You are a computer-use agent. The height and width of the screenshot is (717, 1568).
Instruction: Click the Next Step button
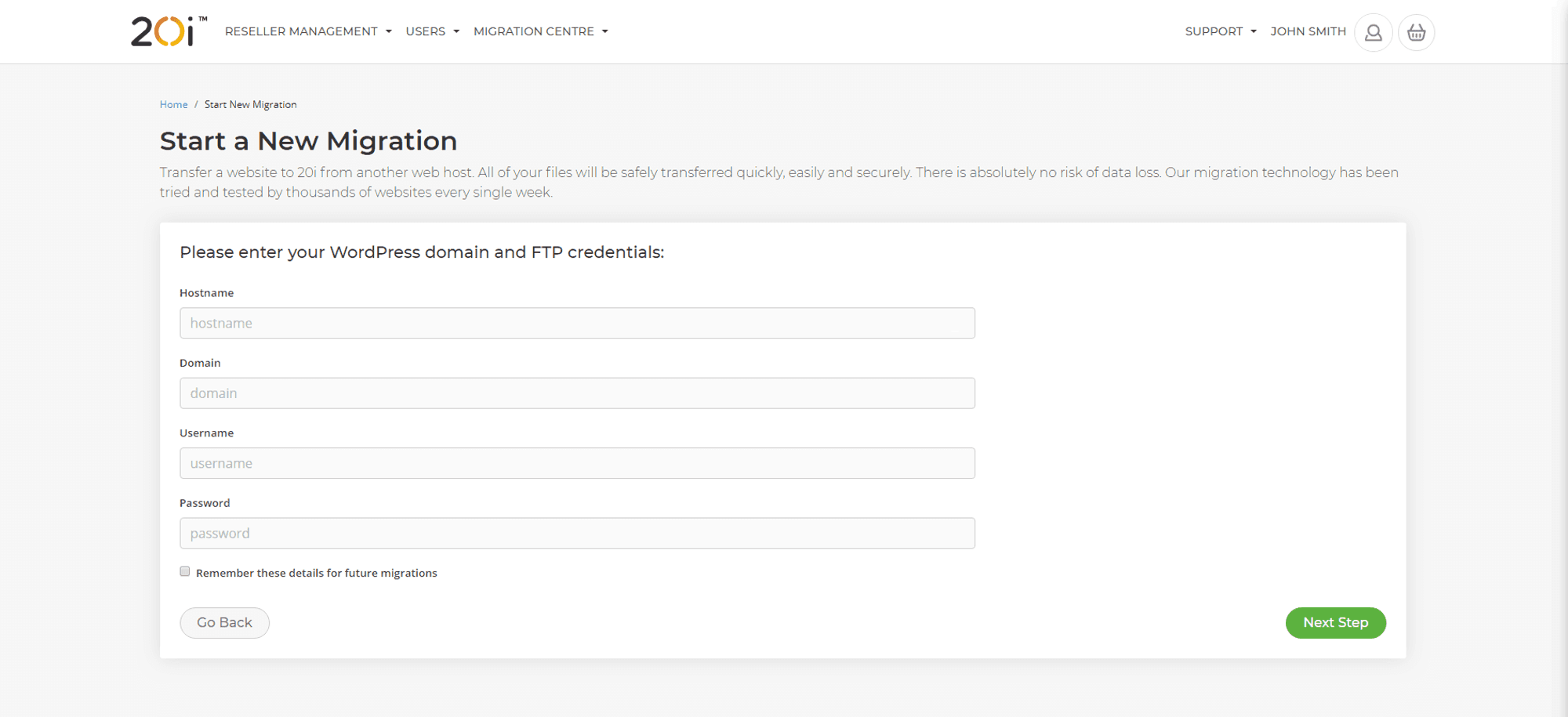[x=1336, y=622]
